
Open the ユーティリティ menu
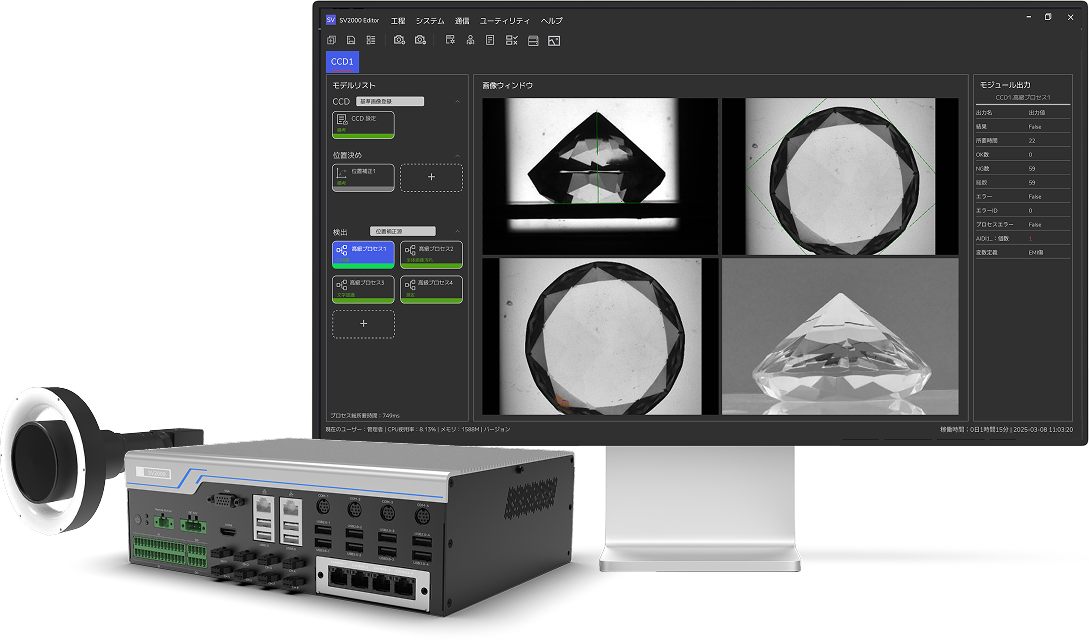tap(505, 20)
